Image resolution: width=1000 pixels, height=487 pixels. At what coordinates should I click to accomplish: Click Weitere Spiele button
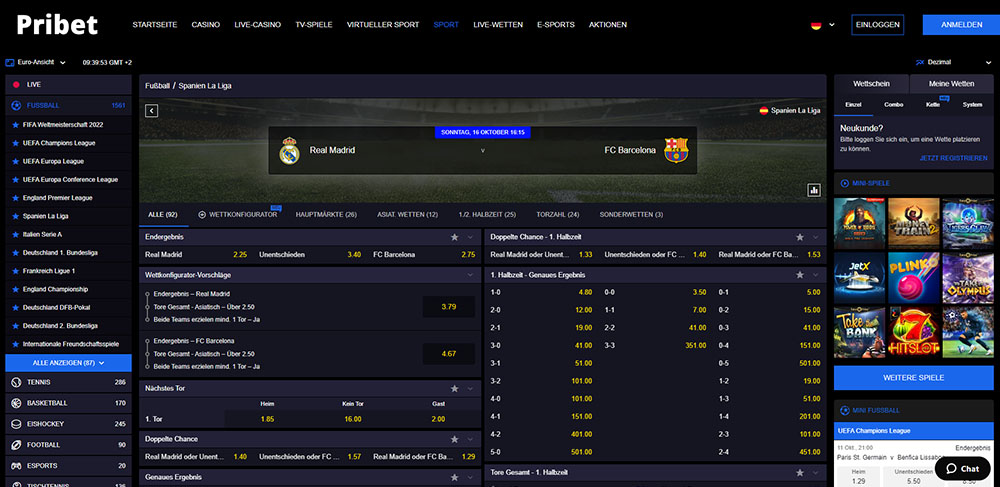coord(913,378)
